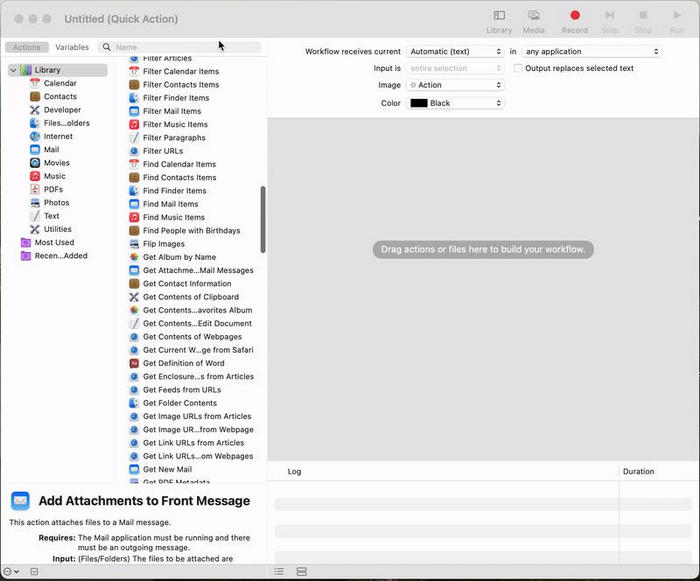Open the any application dropdown
Screen dimensions: 700x581
592,52
